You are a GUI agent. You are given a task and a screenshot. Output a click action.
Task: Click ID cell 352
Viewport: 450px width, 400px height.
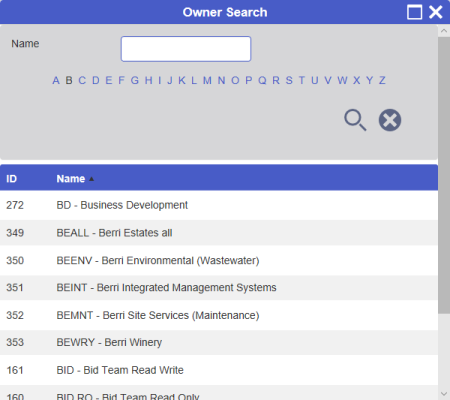(15, 315)
